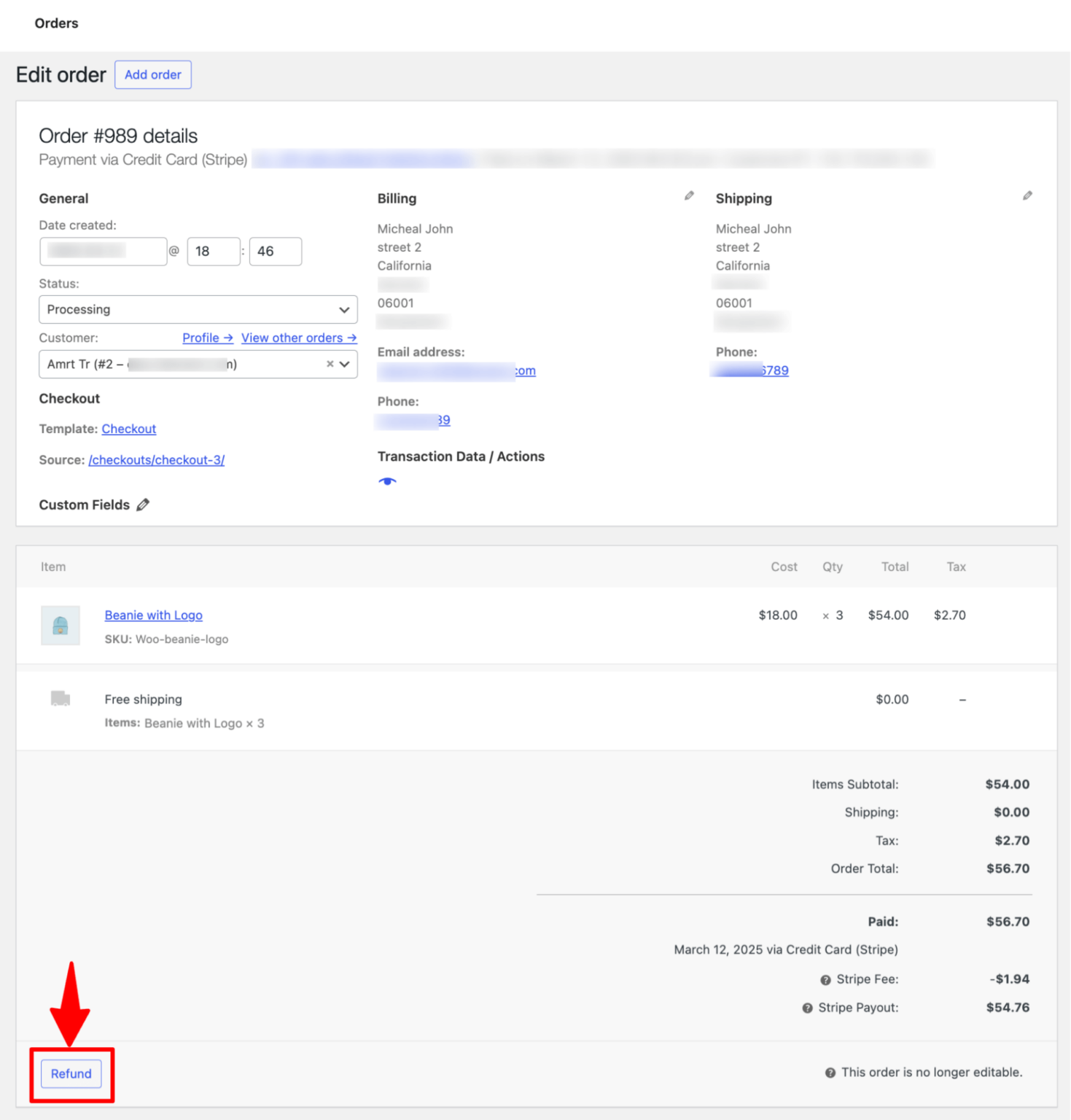
Task: Edit the Shipping address with pencil icon
Action: pos(1027,195)
